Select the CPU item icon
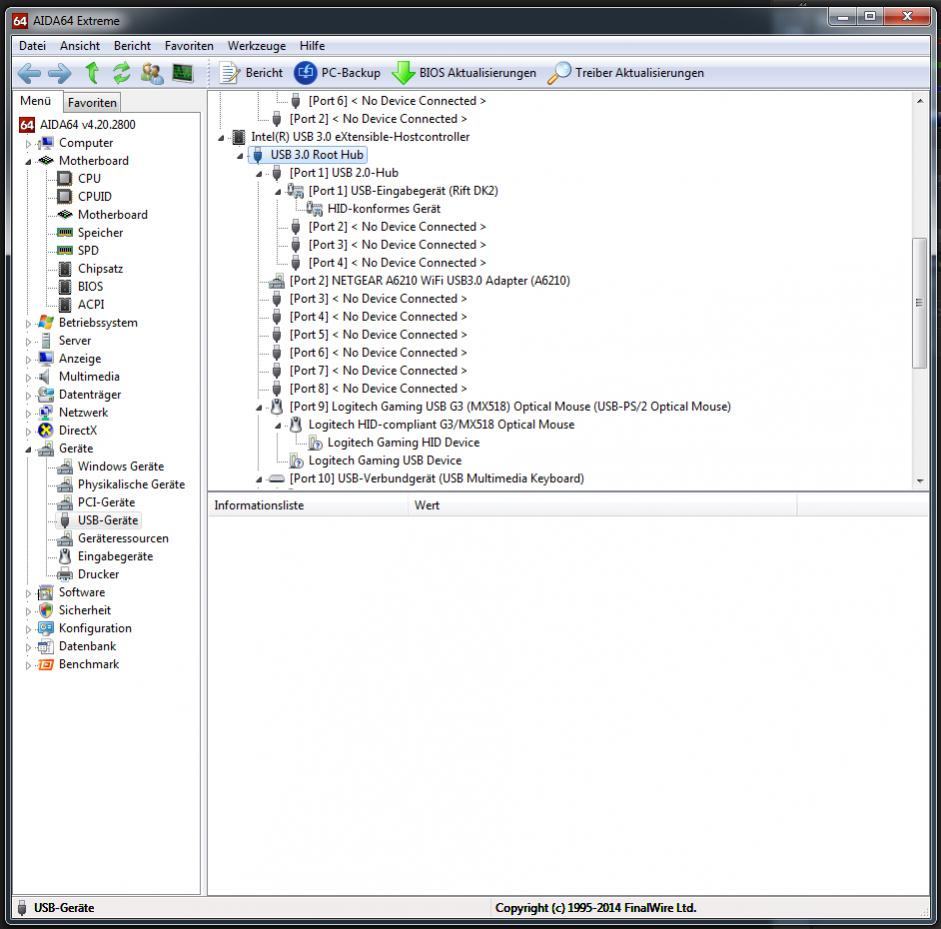The height and width of the screenshot is (929, 941). 64,179
